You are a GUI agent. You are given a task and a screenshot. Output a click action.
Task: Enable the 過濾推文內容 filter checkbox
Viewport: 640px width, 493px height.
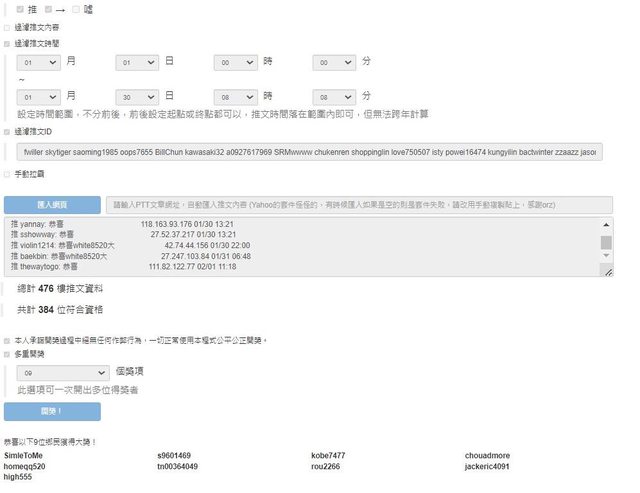[x=8, y=28]
